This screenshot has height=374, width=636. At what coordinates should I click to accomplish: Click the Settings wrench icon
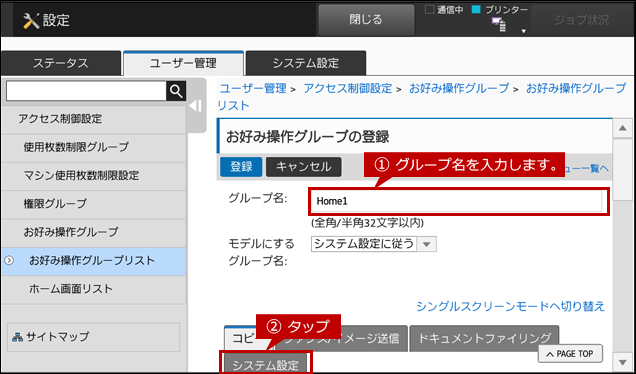tap(31, 20)
